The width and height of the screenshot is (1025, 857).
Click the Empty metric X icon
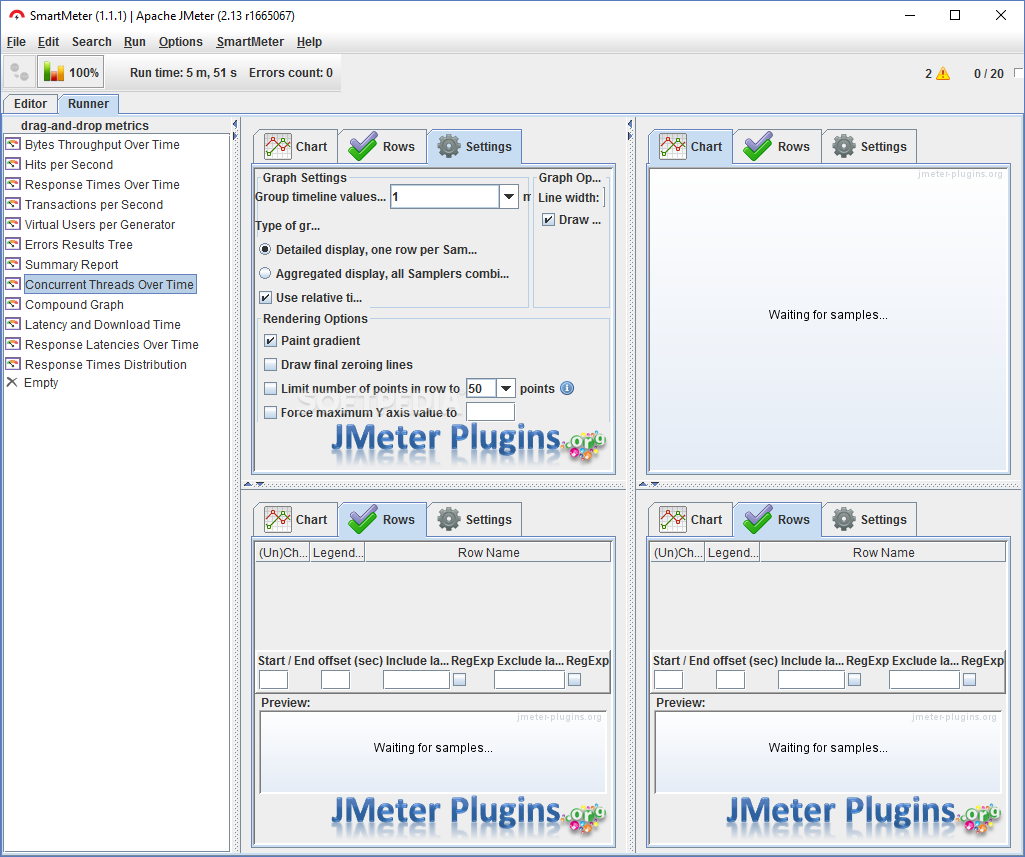(12, 382)
